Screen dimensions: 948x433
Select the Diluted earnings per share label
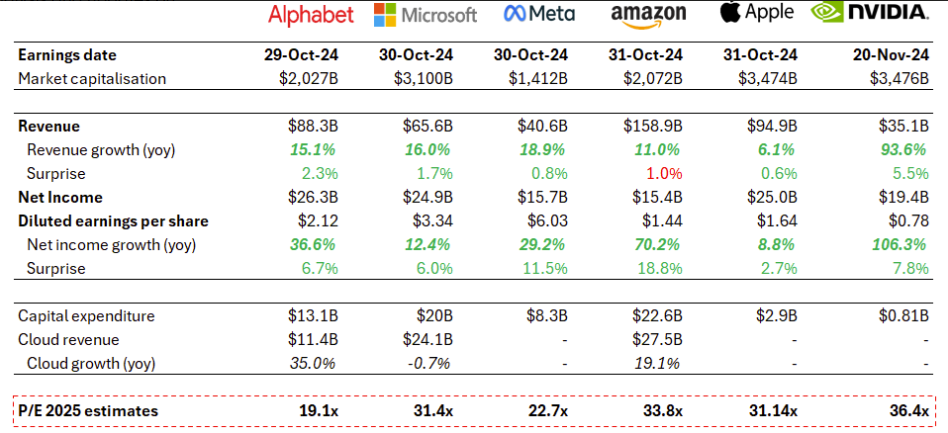click(x=113, y=221)
